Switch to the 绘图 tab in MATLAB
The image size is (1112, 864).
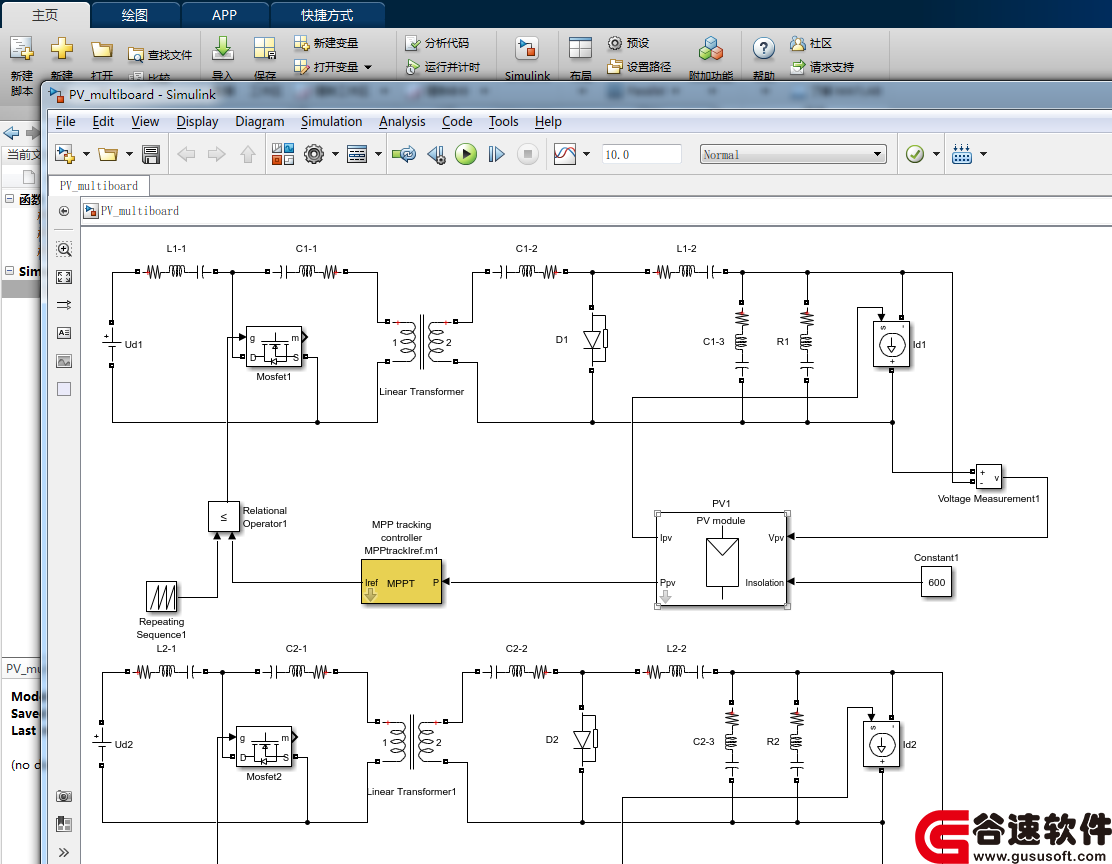(x=135, y=15)
